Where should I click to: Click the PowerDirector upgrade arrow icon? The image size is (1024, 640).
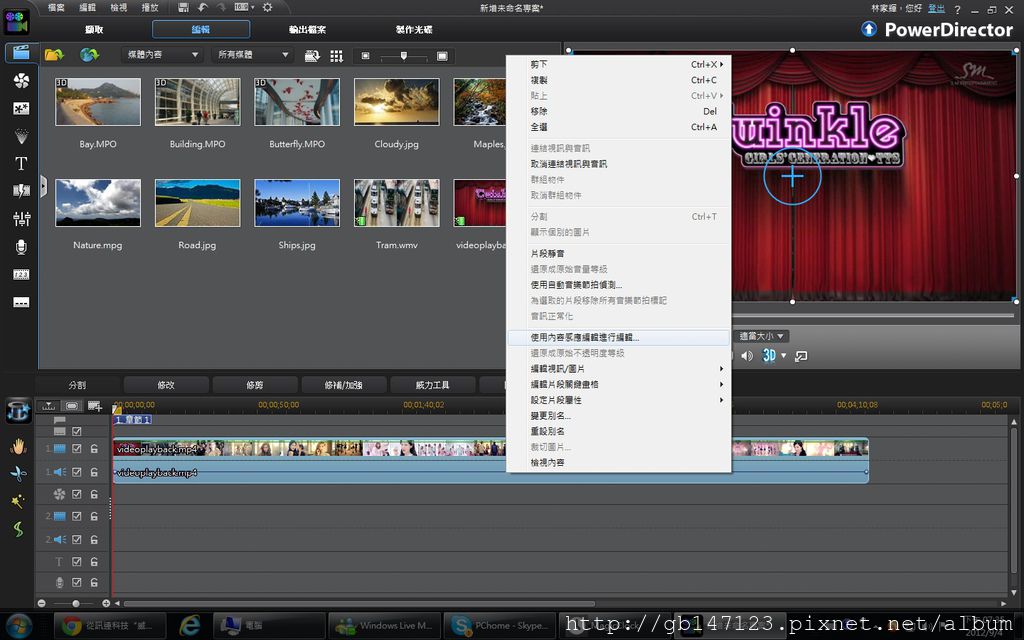[x=869, y=29]
